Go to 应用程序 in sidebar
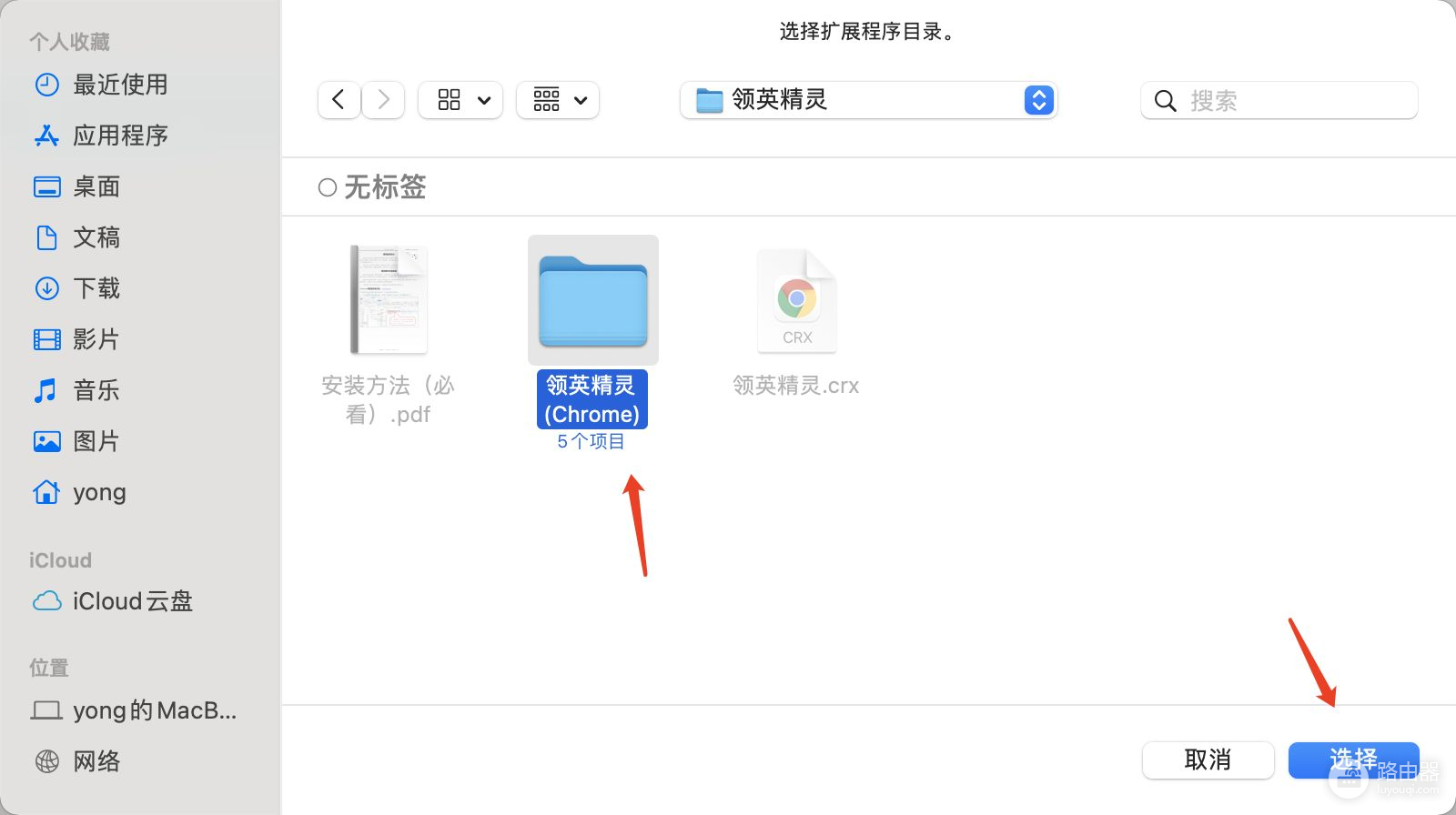The width and height of the screenshot is (1456, 815). (x=119, y=136)
